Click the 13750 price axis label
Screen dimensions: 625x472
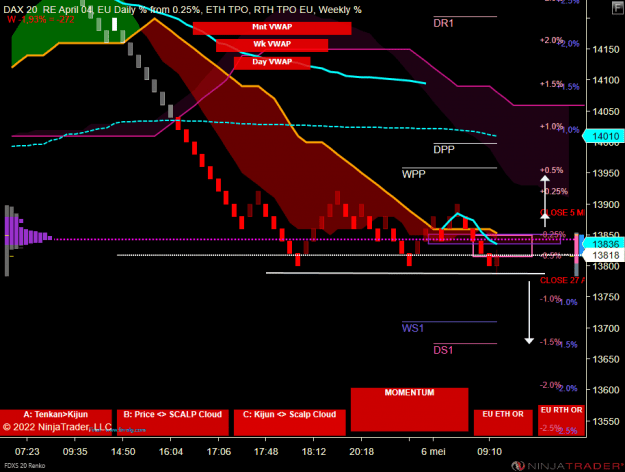click(606, 297)
